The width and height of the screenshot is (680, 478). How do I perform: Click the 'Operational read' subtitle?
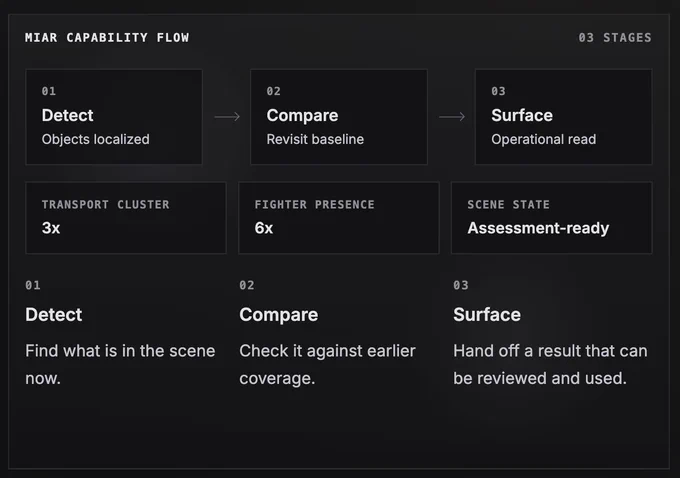544,139
